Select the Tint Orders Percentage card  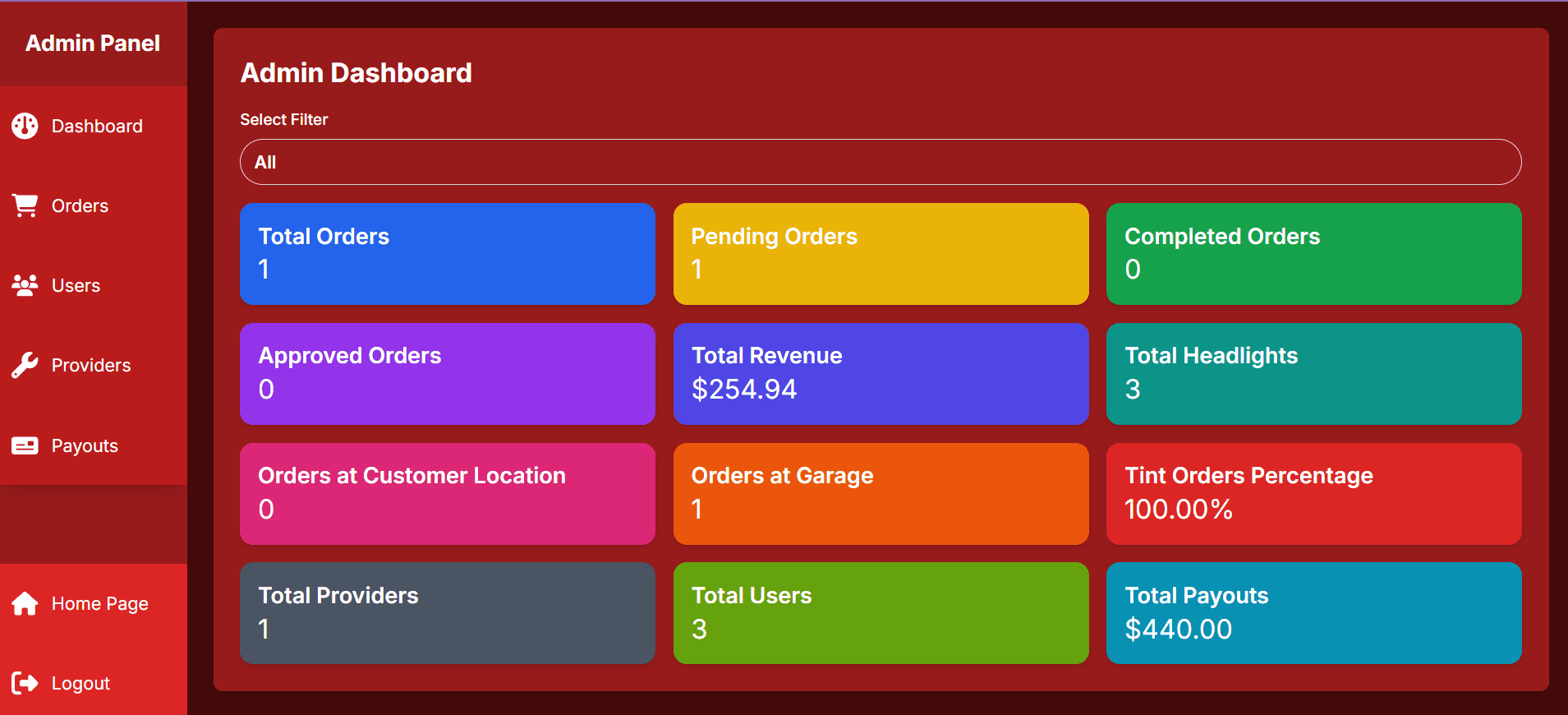pos(1313,494)
